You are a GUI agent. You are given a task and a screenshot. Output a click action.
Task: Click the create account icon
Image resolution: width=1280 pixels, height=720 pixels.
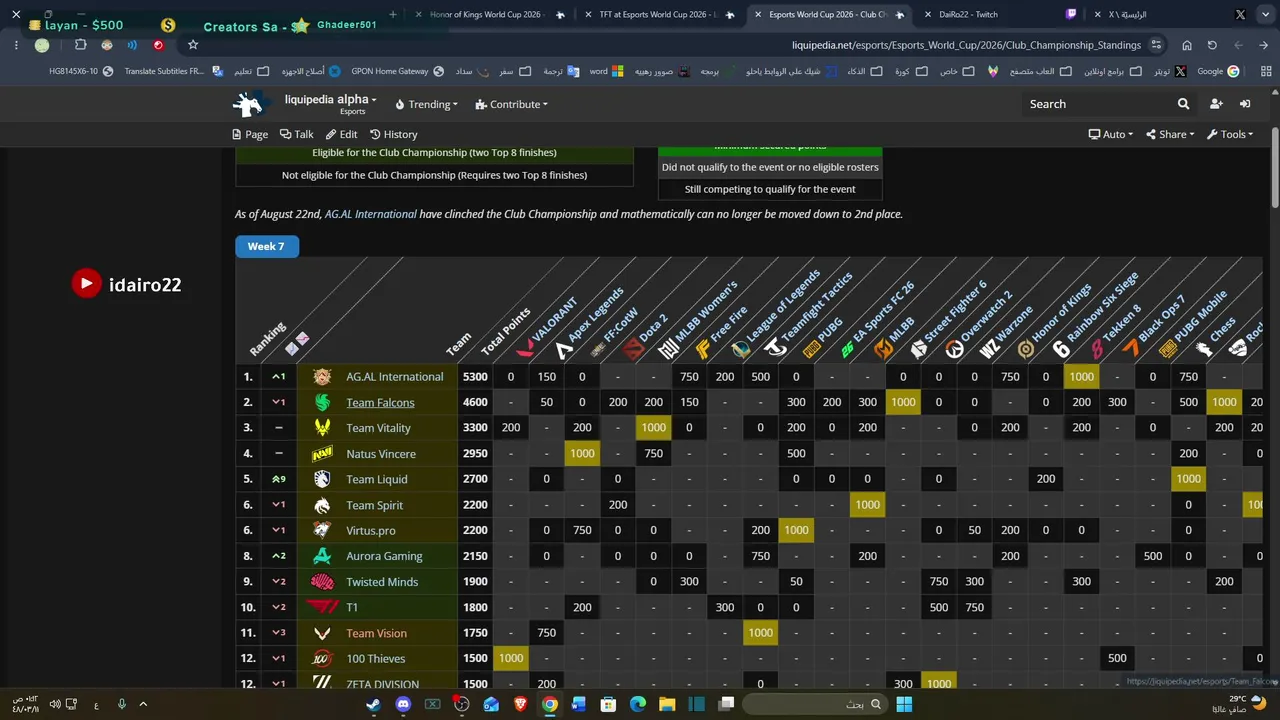coord(1216,104)
